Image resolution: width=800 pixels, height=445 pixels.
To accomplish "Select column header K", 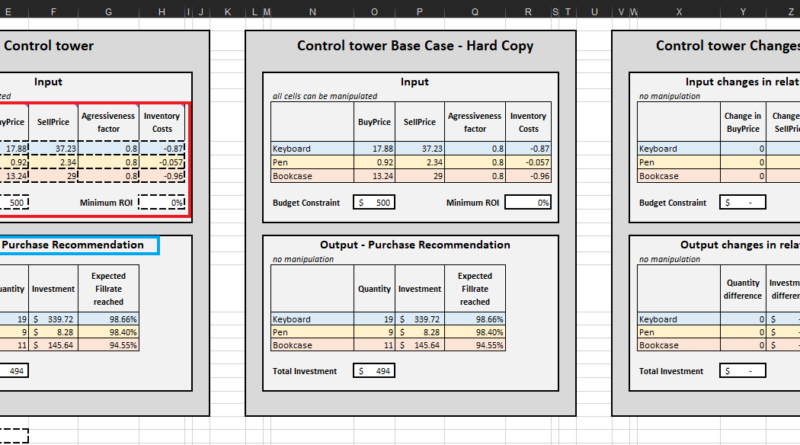I will tap(228, 12).
